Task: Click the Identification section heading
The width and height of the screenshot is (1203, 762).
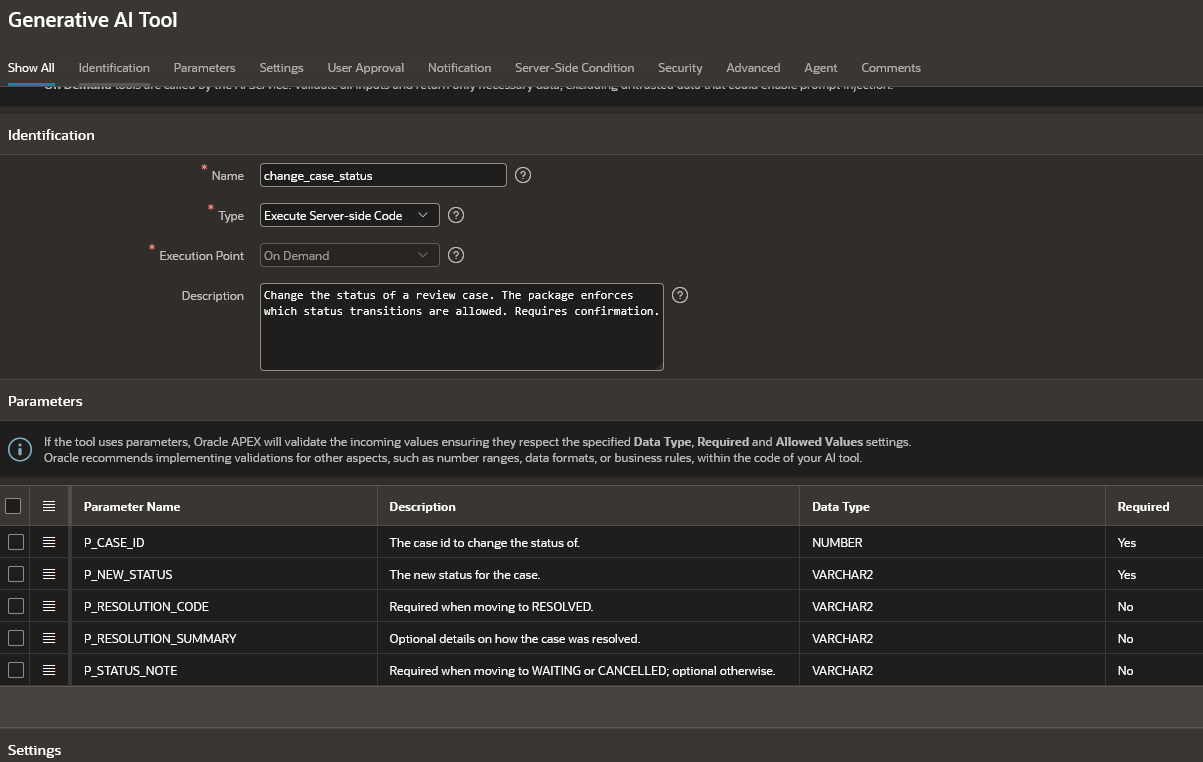Action: click(51, 135)
